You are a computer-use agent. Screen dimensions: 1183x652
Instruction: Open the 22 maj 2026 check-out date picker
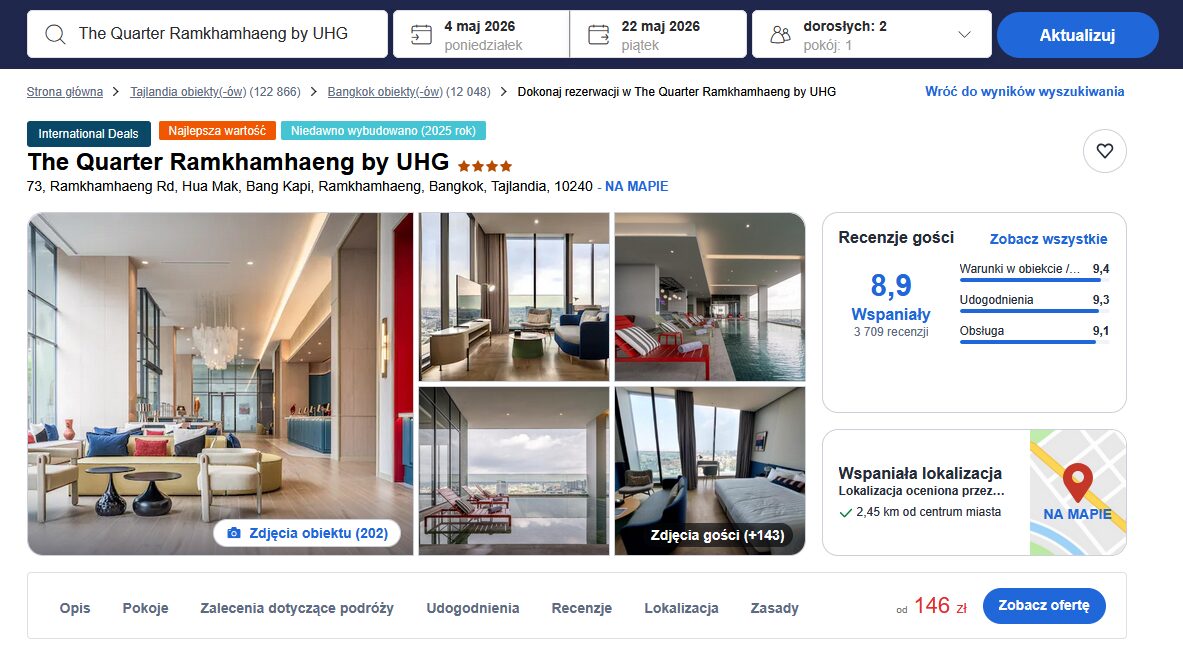coord(658,35)
